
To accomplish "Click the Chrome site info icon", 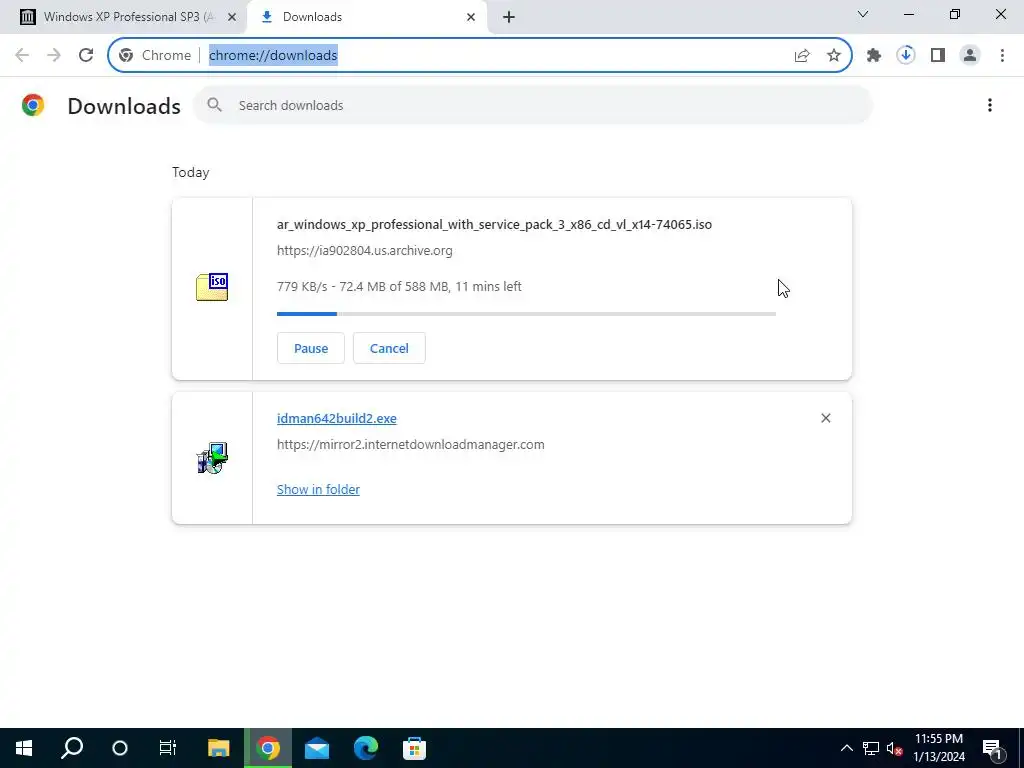I will pos(127,56).
